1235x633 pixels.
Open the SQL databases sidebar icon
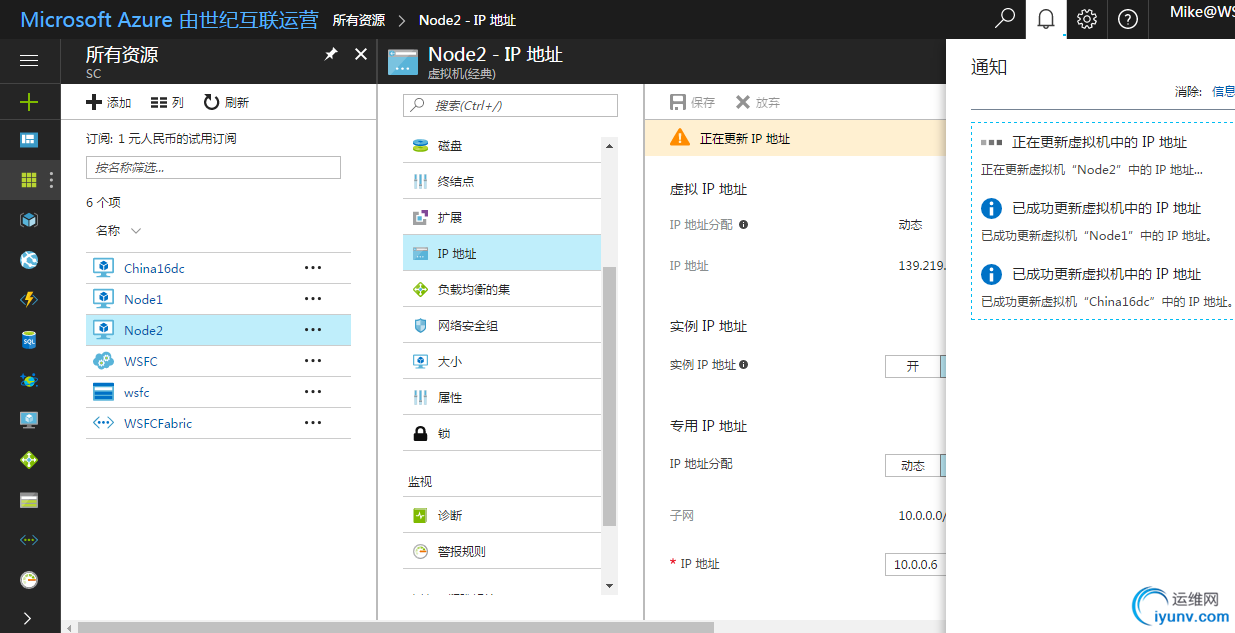[x=29, y=340]
